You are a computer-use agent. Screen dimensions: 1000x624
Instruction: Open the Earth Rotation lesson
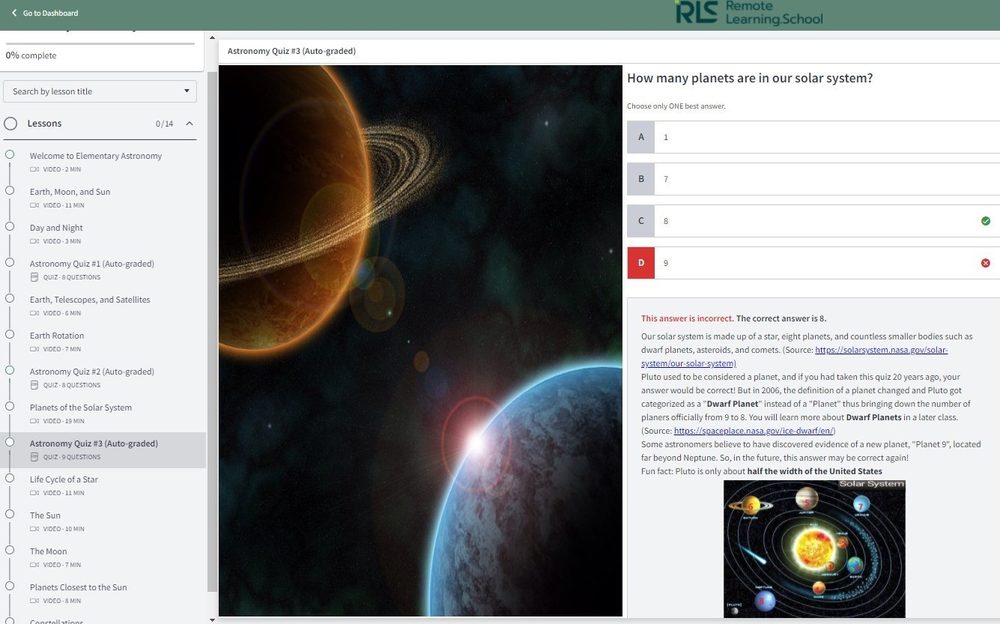point(57,336)
